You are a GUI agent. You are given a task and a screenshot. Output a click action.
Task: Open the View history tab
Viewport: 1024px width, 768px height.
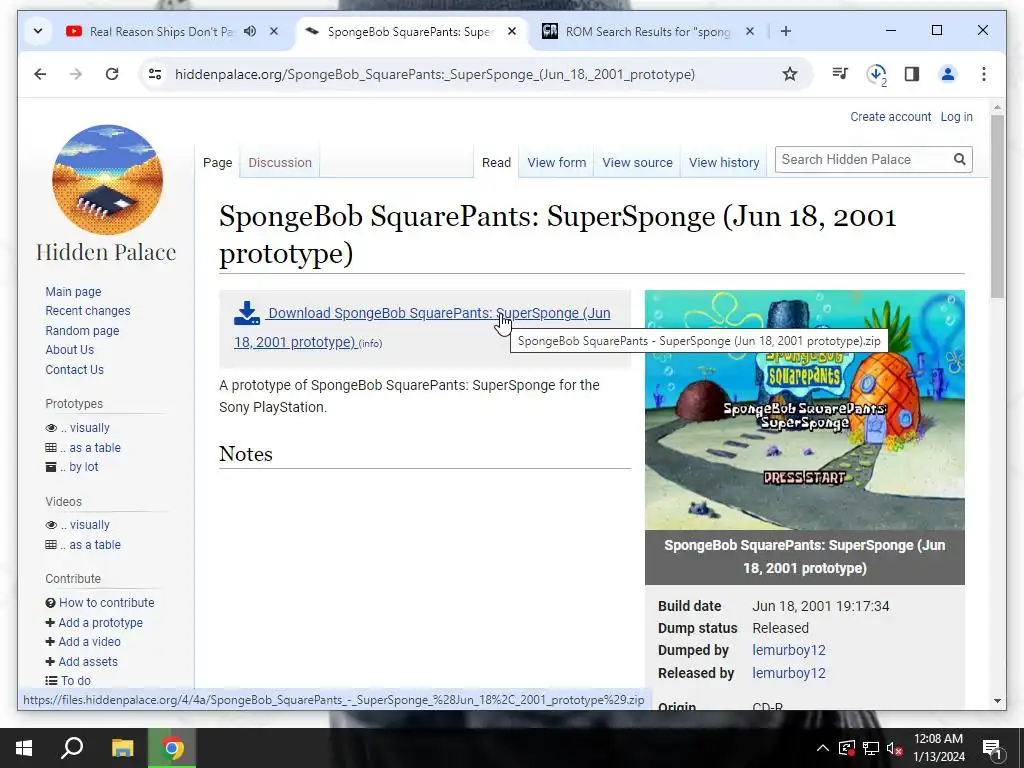click(x=724, y=163)
